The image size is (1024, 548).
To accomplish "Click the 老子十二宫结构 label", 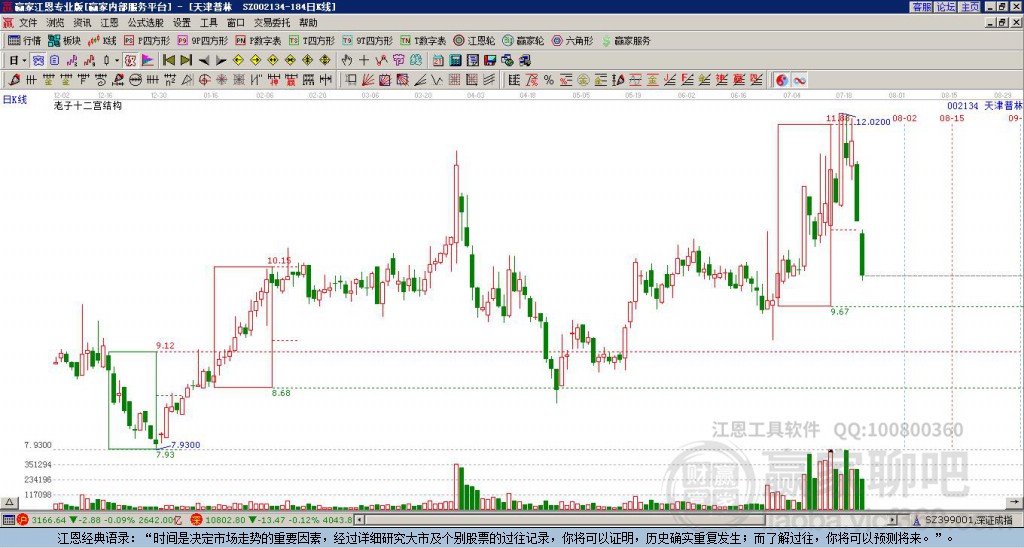I will click(88, 105).
